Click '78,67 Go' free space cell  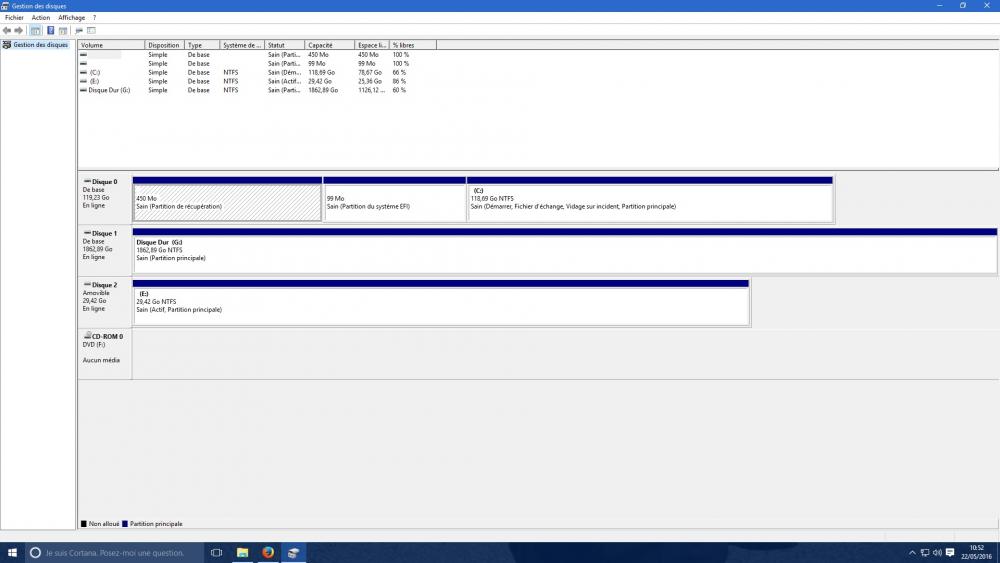tap(370, 73)
